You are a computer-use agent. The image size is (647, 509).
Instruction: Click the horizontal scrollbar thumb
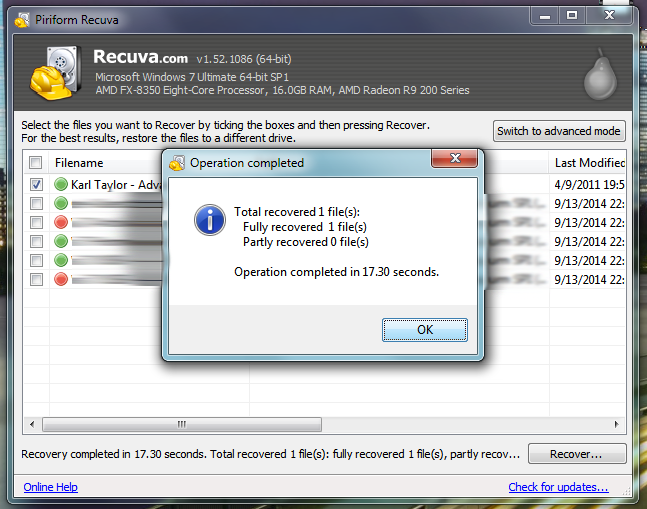182,424
